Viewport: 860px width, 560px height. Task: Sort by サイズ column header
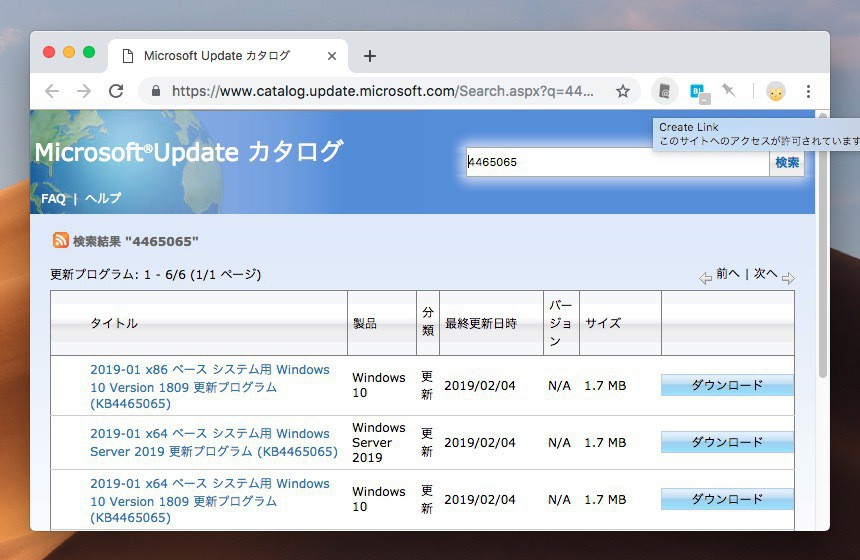[x=603, y=323]
